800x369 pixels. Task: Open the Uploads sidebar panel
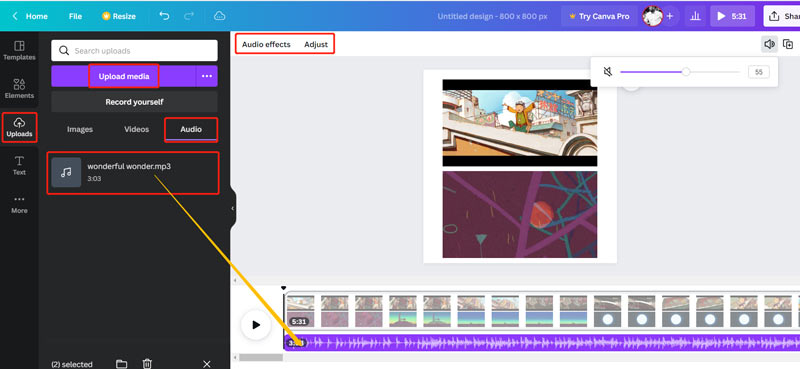[x=19, y=127]
